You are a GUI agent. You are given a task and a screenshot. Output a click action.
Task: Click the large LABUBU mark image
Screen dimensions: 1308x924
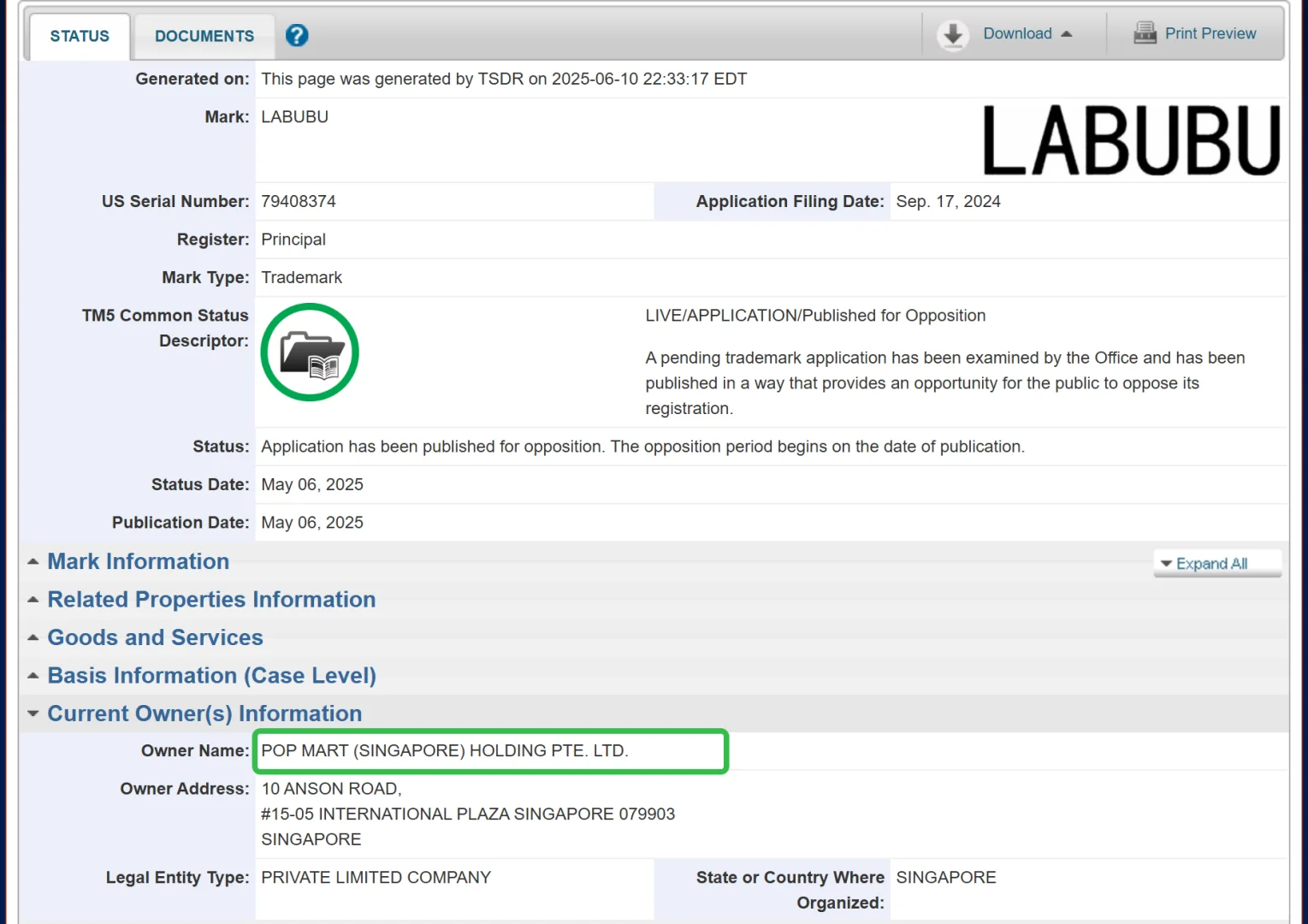1131,140
